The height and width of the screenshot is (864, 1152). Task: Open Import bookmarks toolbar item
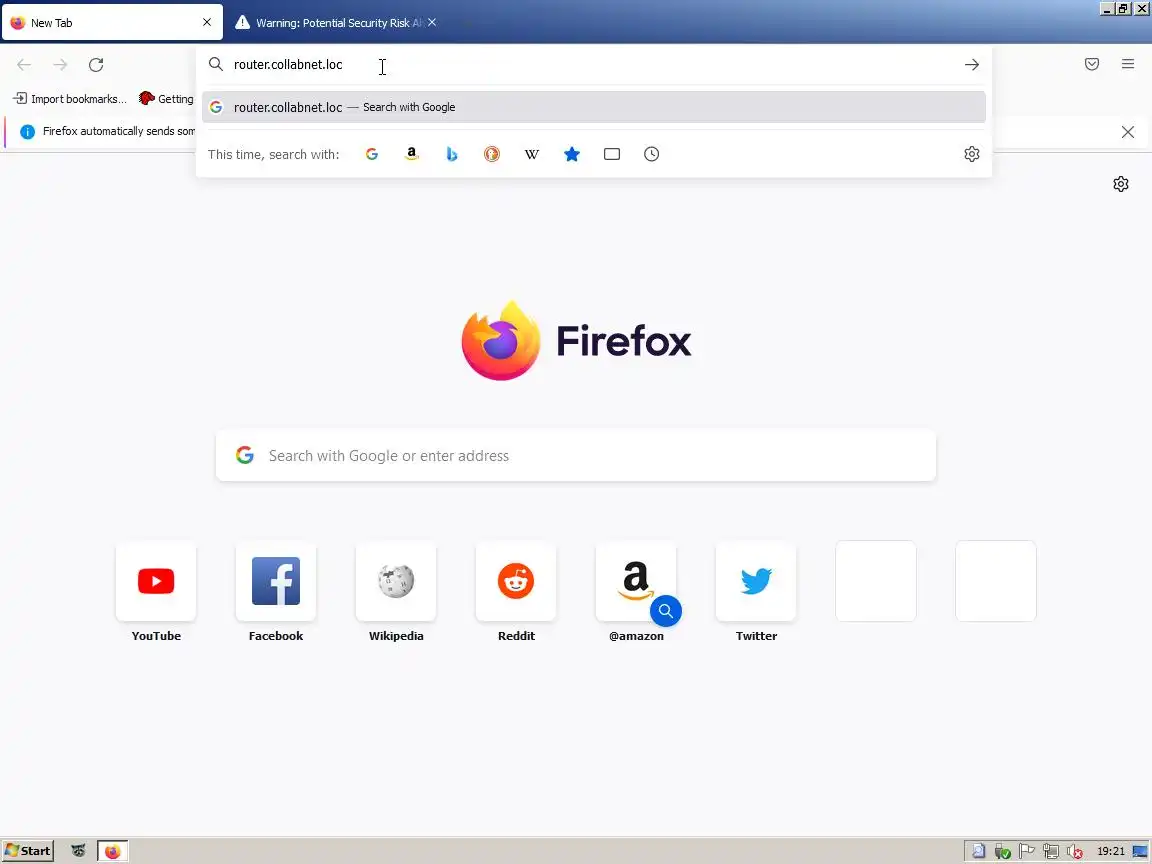(70, 98)
